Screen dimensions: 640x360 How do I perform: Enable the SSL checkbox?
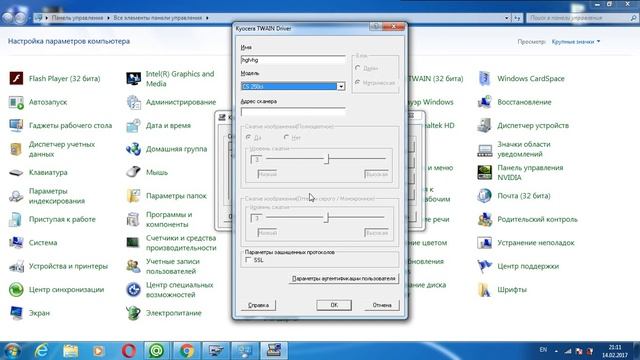[248, 260]
